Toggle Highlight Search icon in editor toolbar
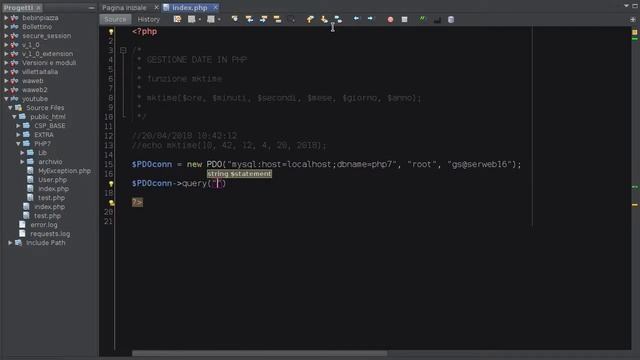 click(x=278, y=19)
